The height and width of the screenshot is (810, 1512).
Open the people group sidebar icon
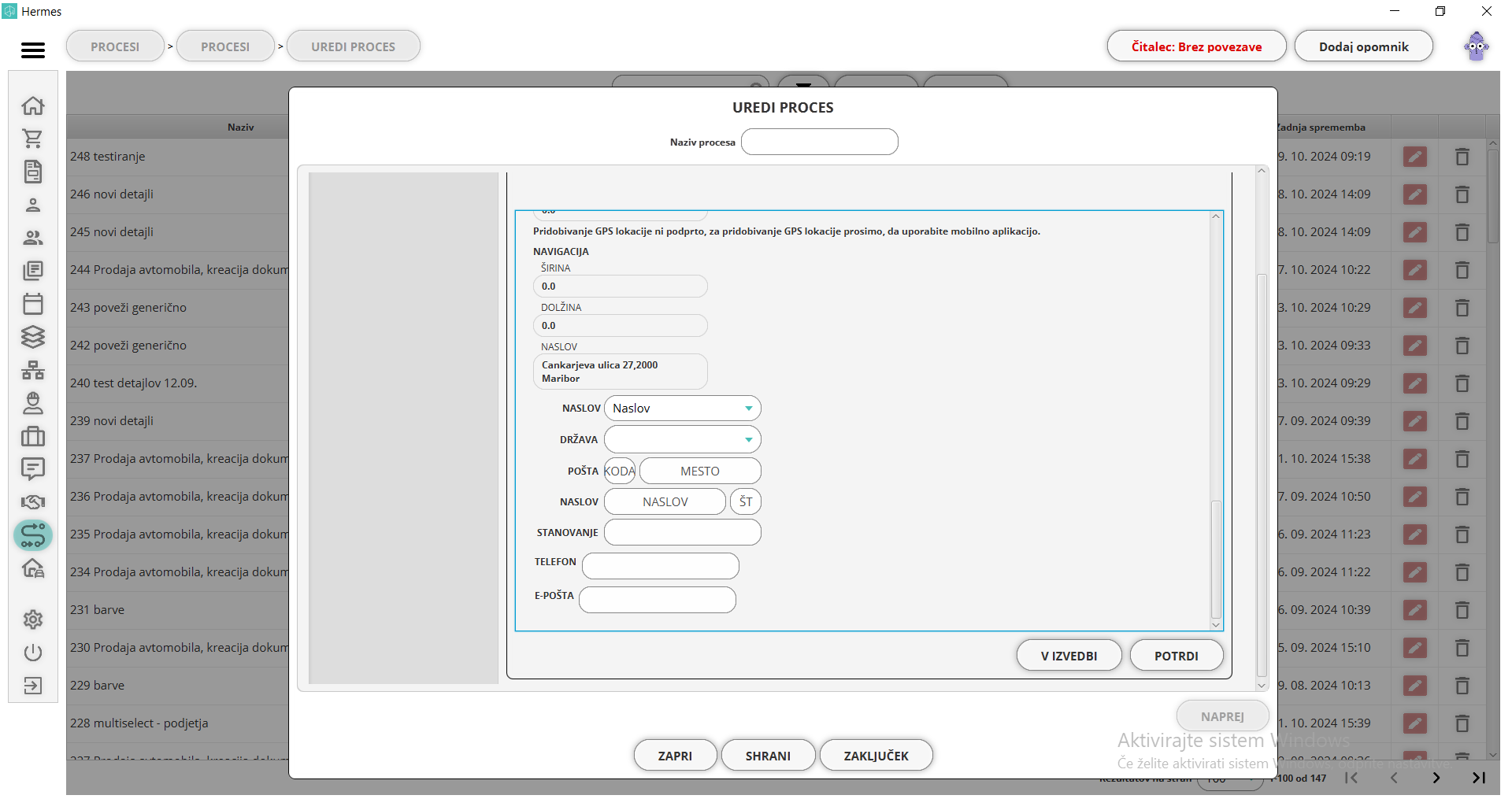click(33, 238)
